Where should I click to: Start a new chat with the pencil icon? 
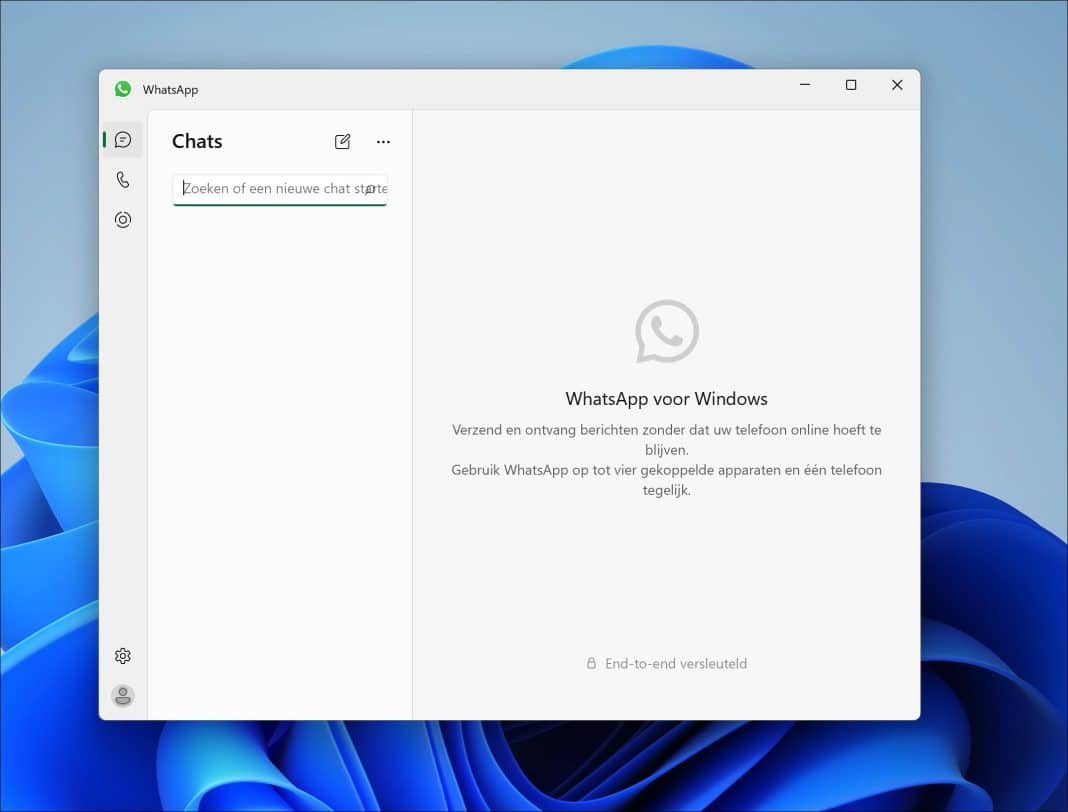[x=343, y=141]
